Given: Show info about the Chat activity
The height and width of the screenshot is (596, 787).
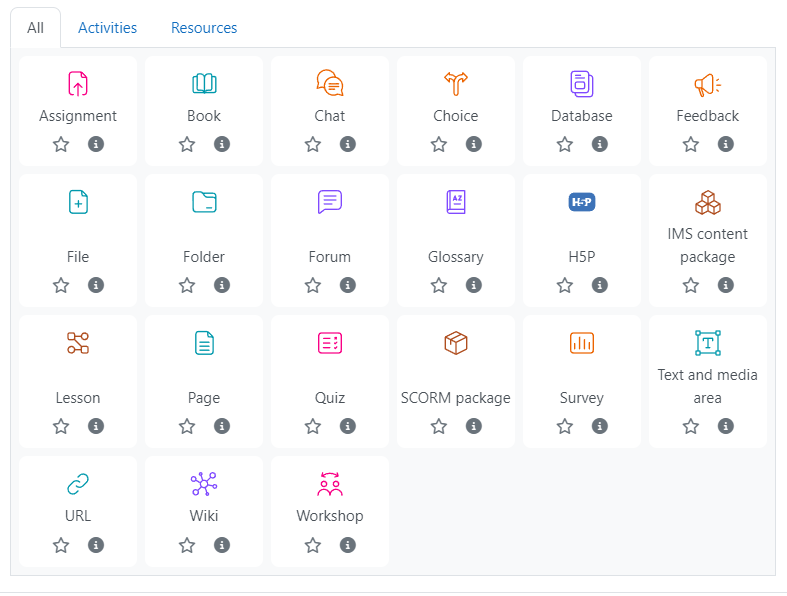Looking at the screenshot, I should pos(348,144).
